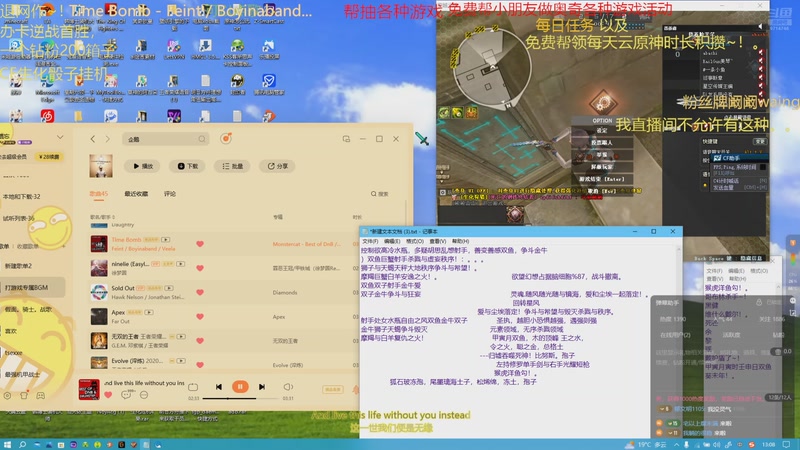Open the volume control in player bar
Screen dimensions: 800x450
pos(288,387)
